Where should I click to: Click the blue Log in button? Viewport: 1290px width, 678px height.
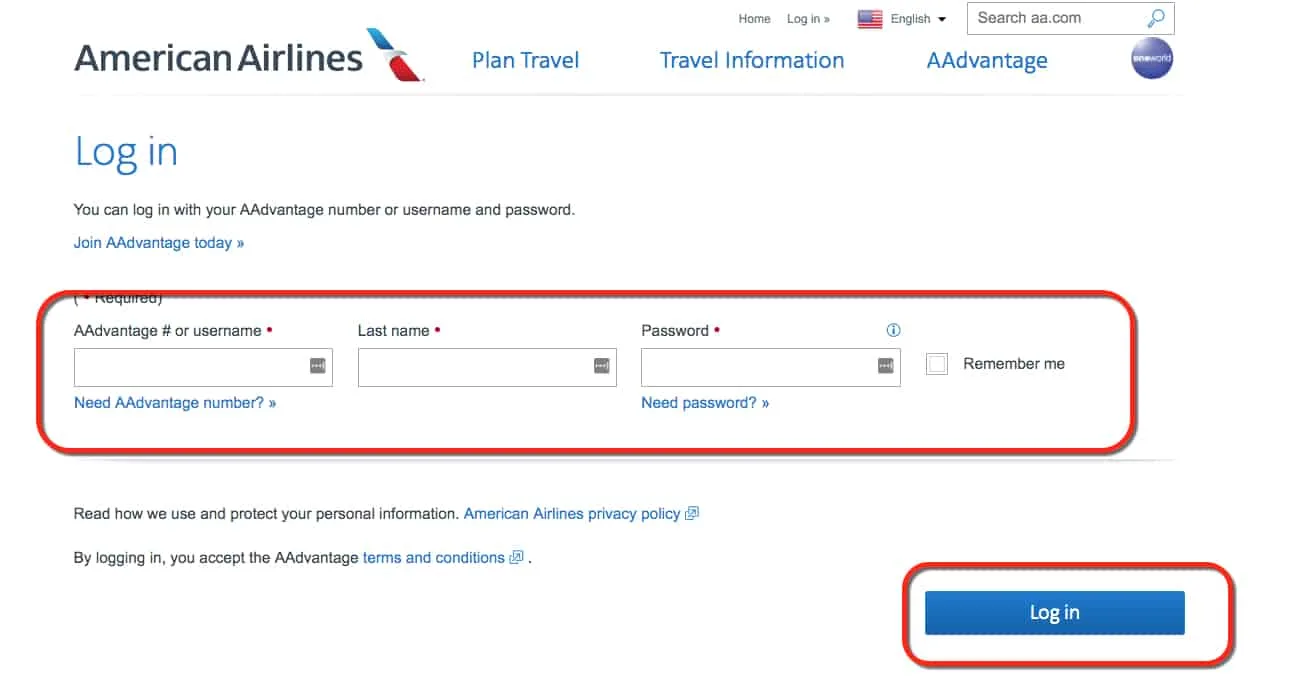1054,612
